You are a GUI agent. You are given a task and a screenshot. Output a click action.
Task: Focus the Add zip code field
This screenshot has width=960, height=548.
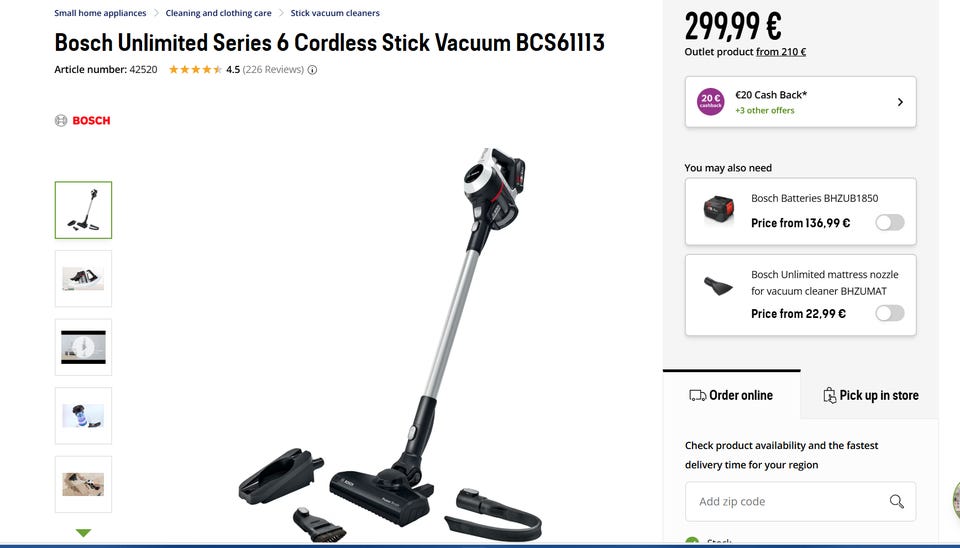click(800, 501)
